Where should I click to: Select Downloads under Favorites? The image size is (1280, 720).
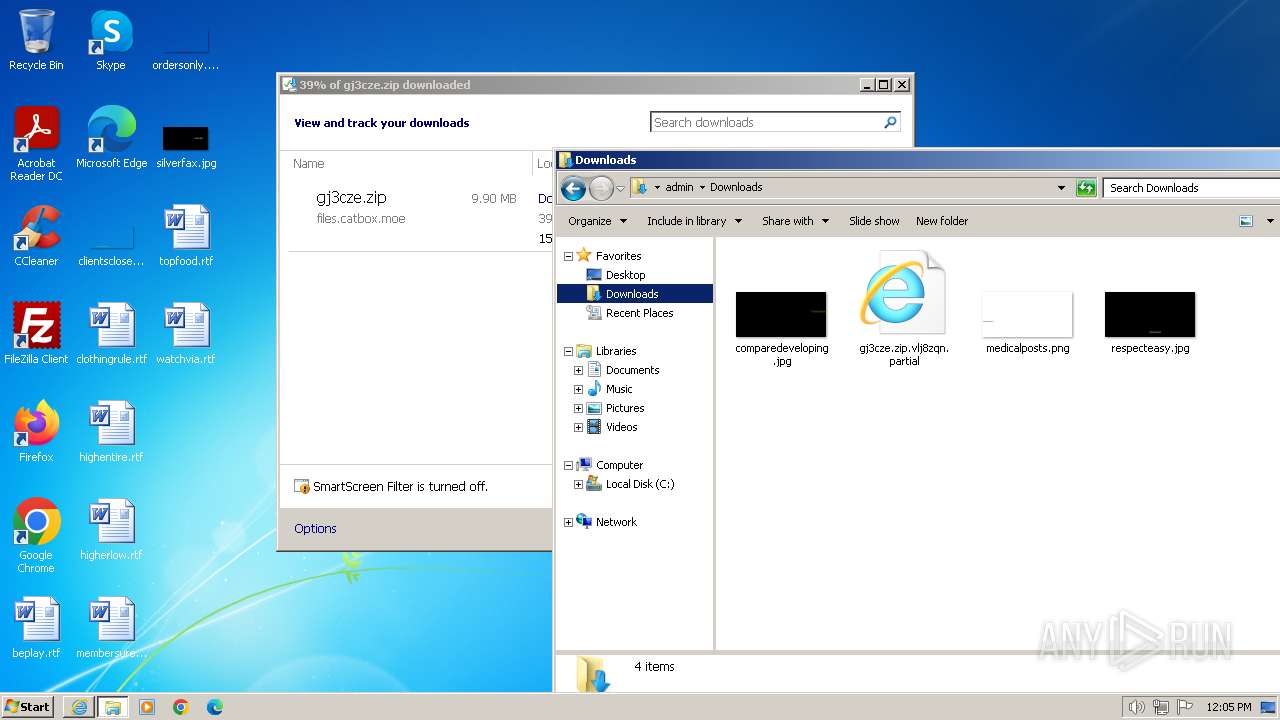(635, 294)
